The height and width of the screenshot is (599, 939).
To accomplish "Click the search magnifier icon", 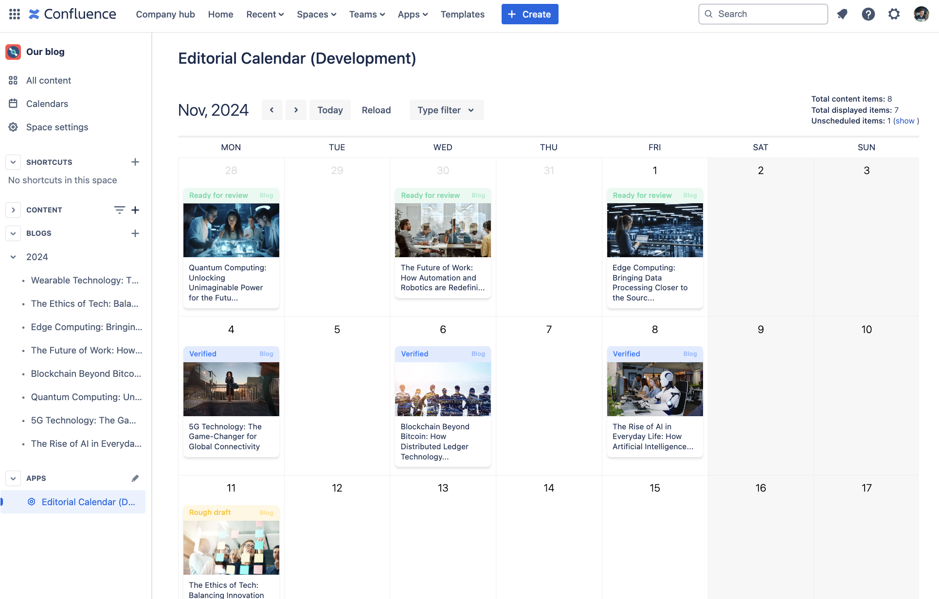I will (708, 14).
